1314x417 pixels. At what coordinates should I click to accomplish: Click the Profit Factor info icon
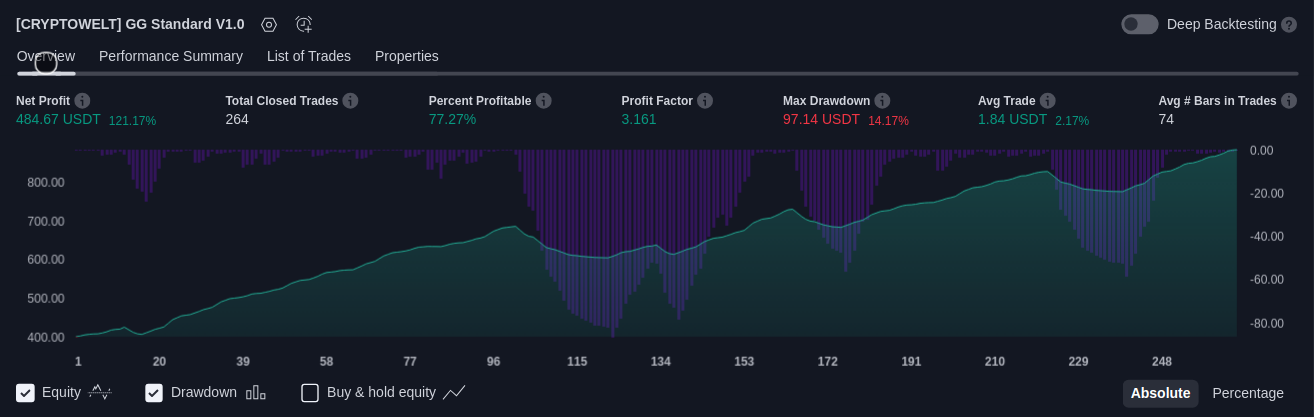(x=705, y=101)
